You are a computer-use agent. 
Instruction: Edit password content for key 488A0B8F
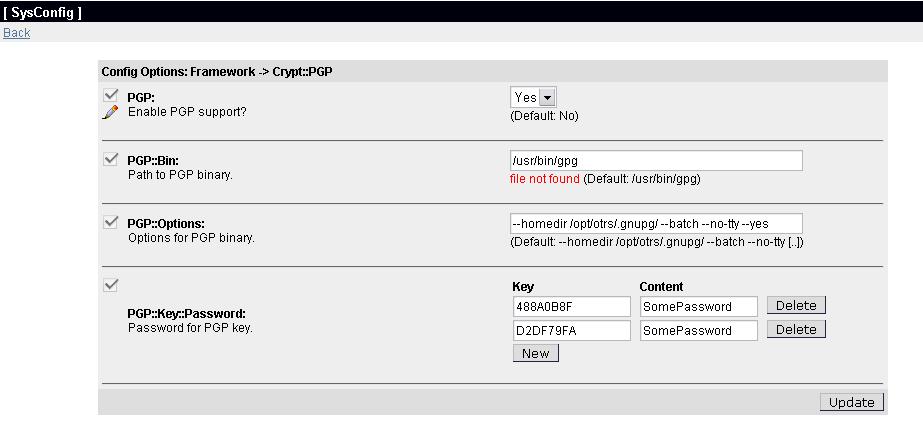(699, 307)
